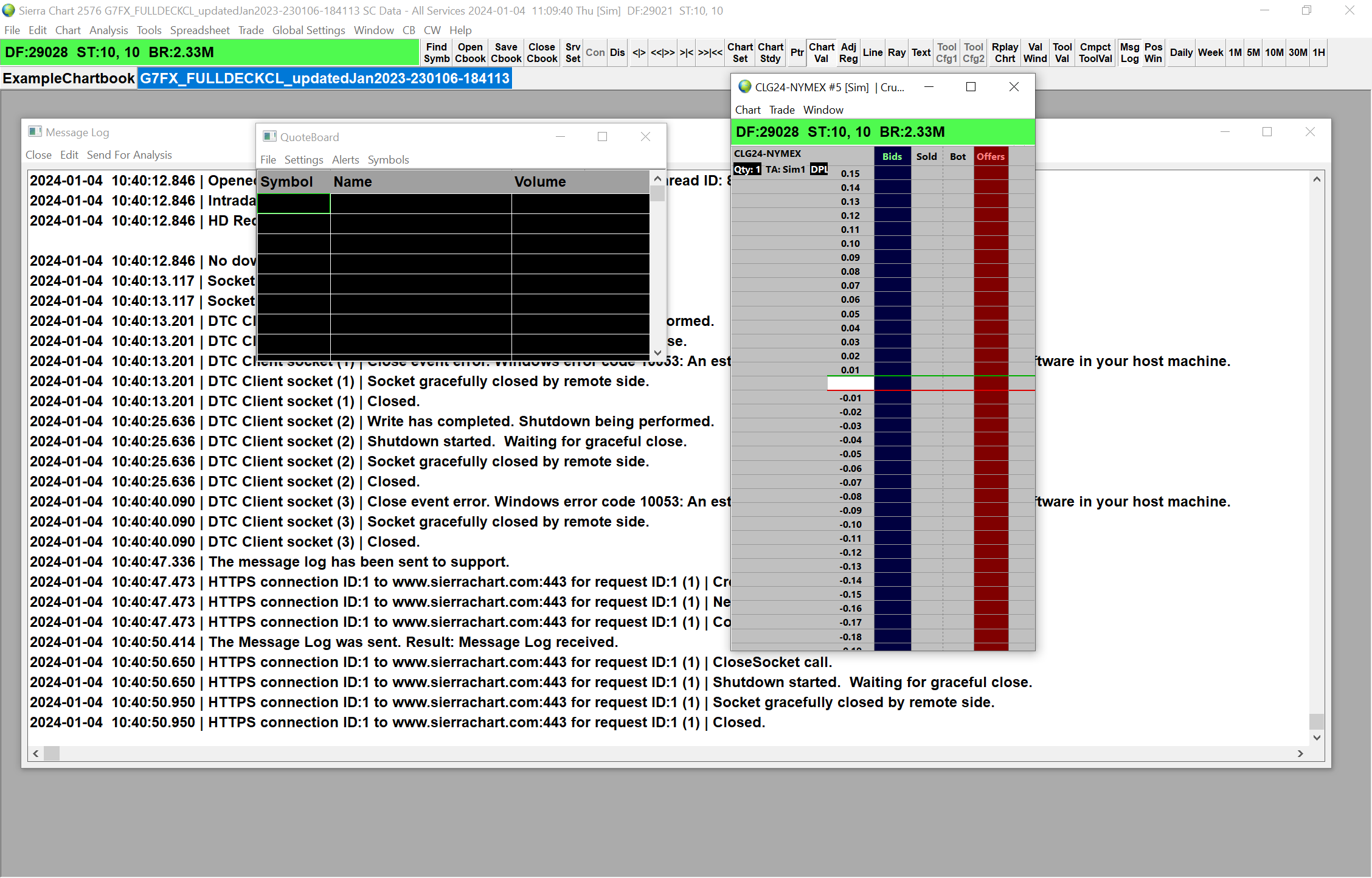The image size is (1372, 878).
Task: Open the Chart Stdy toolbar button
Action: [770, 53]
